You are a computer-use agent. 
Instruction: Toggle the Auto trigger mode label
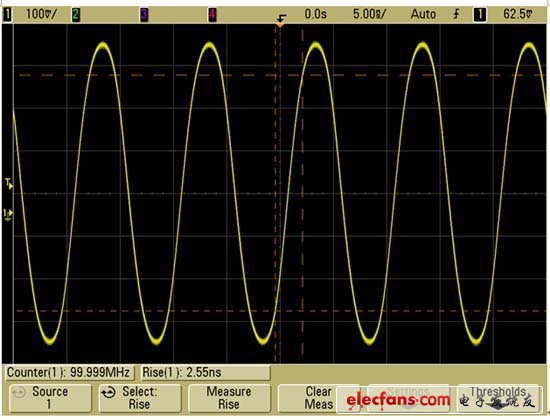click(x=423, y=14)
